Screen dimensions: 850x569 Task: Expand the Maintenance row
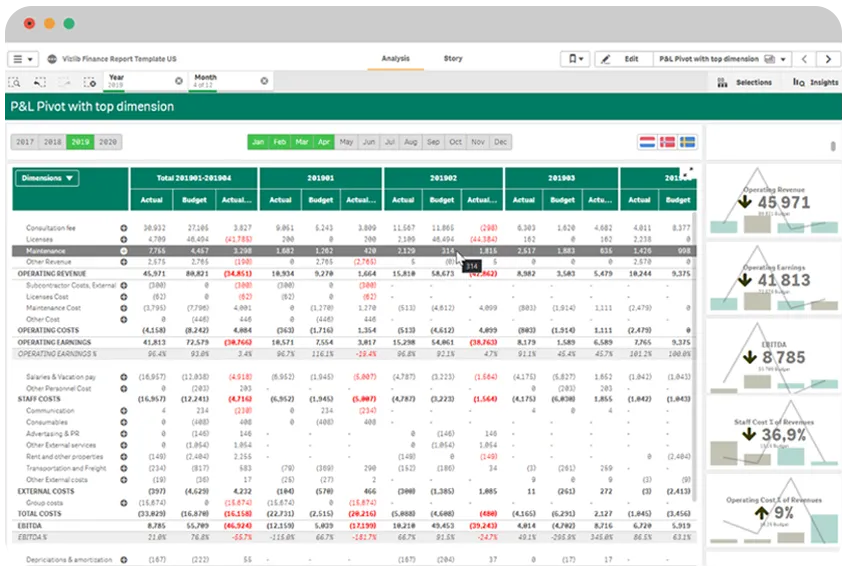[124, 251]
